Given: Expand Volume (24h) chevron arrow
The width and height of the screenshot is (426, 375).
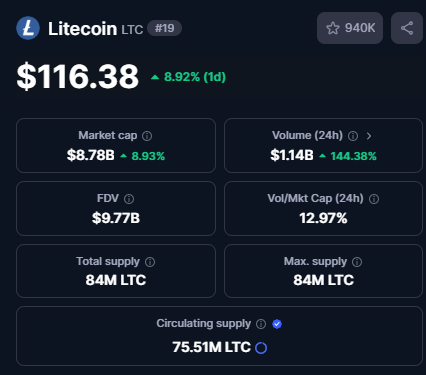Looking at the screenshot, I should (x=369, y=136).
